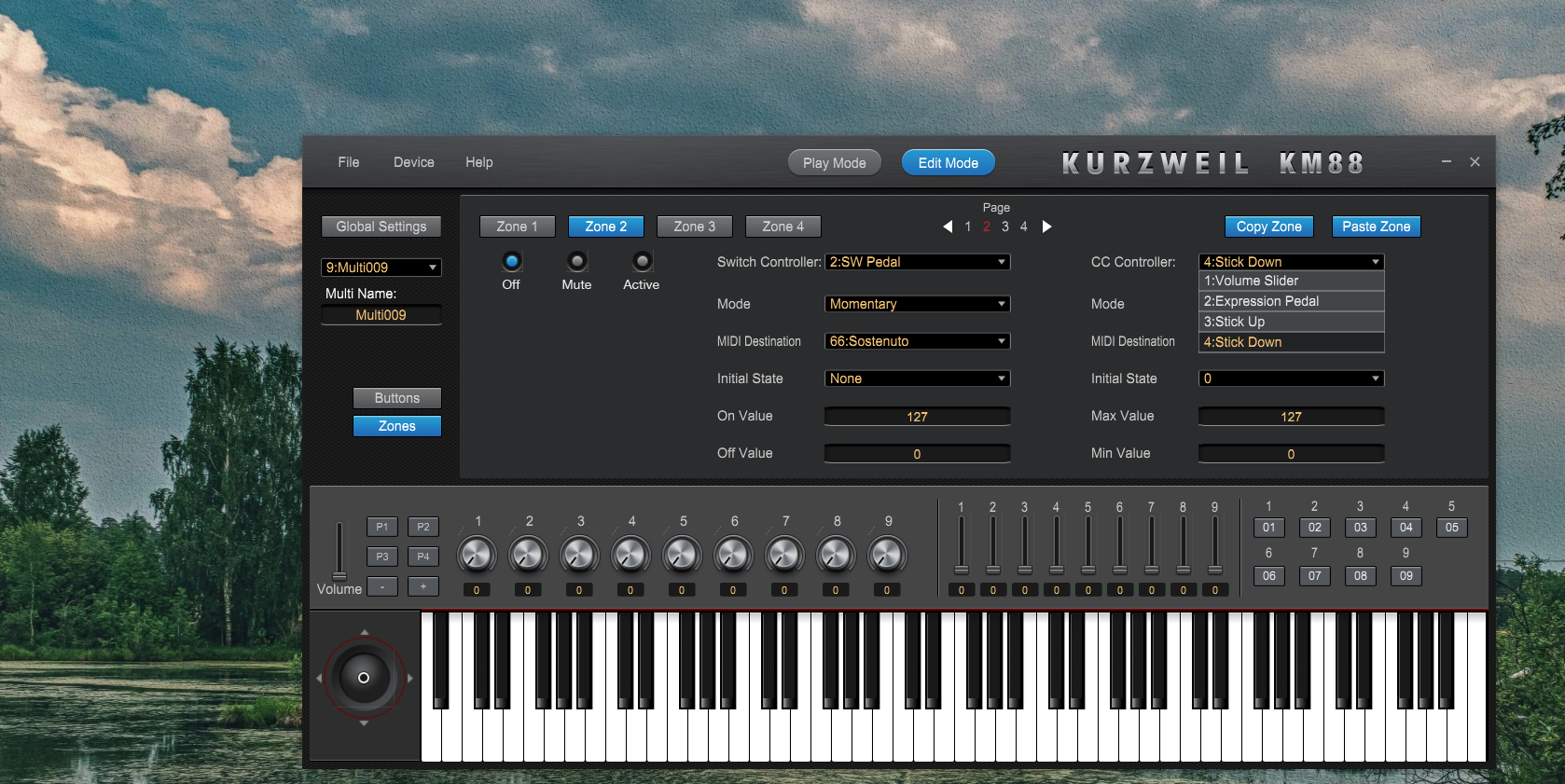Open the 9:Multi009 multi selector dropdown
The image size is (1565, 784).
point(381,268)
